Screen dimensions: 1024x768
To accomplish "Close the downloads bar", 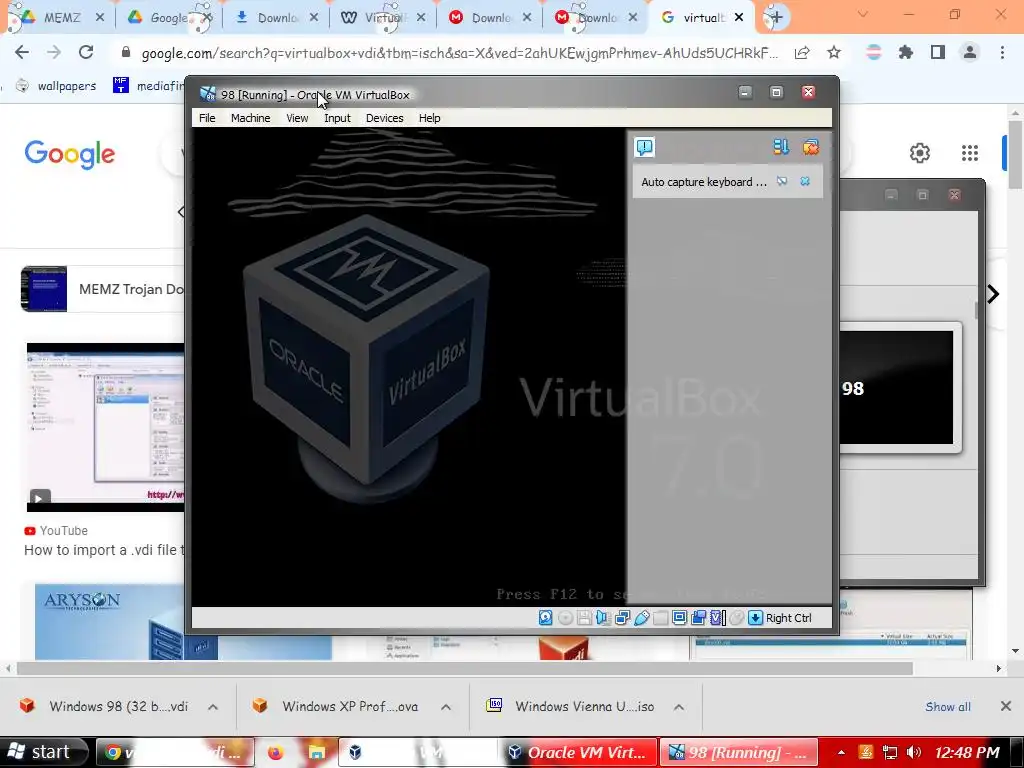I will click(x=1006, y=706).
